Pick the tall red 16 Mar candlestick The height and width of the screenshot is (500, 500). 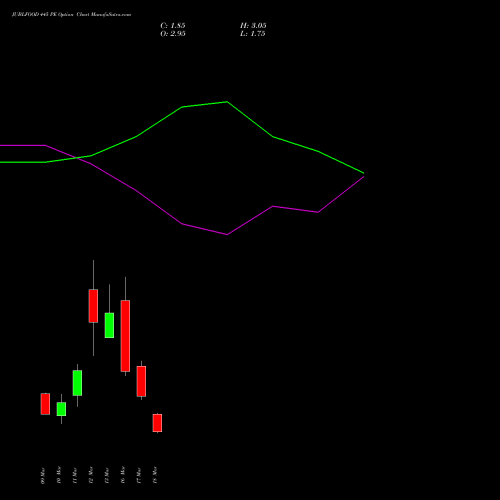coord(125,336)
